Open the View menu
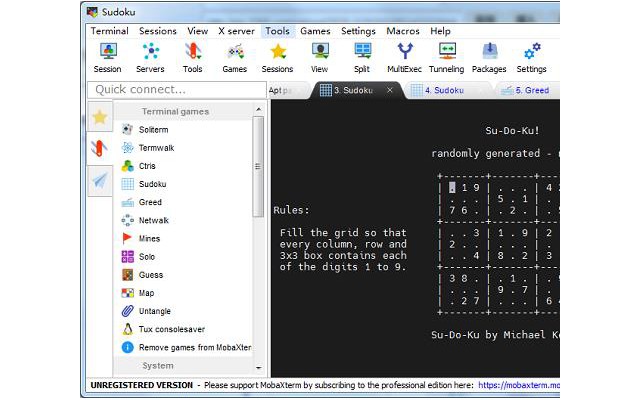The height and width of the screenshot is (400, 640). (198, 31)
